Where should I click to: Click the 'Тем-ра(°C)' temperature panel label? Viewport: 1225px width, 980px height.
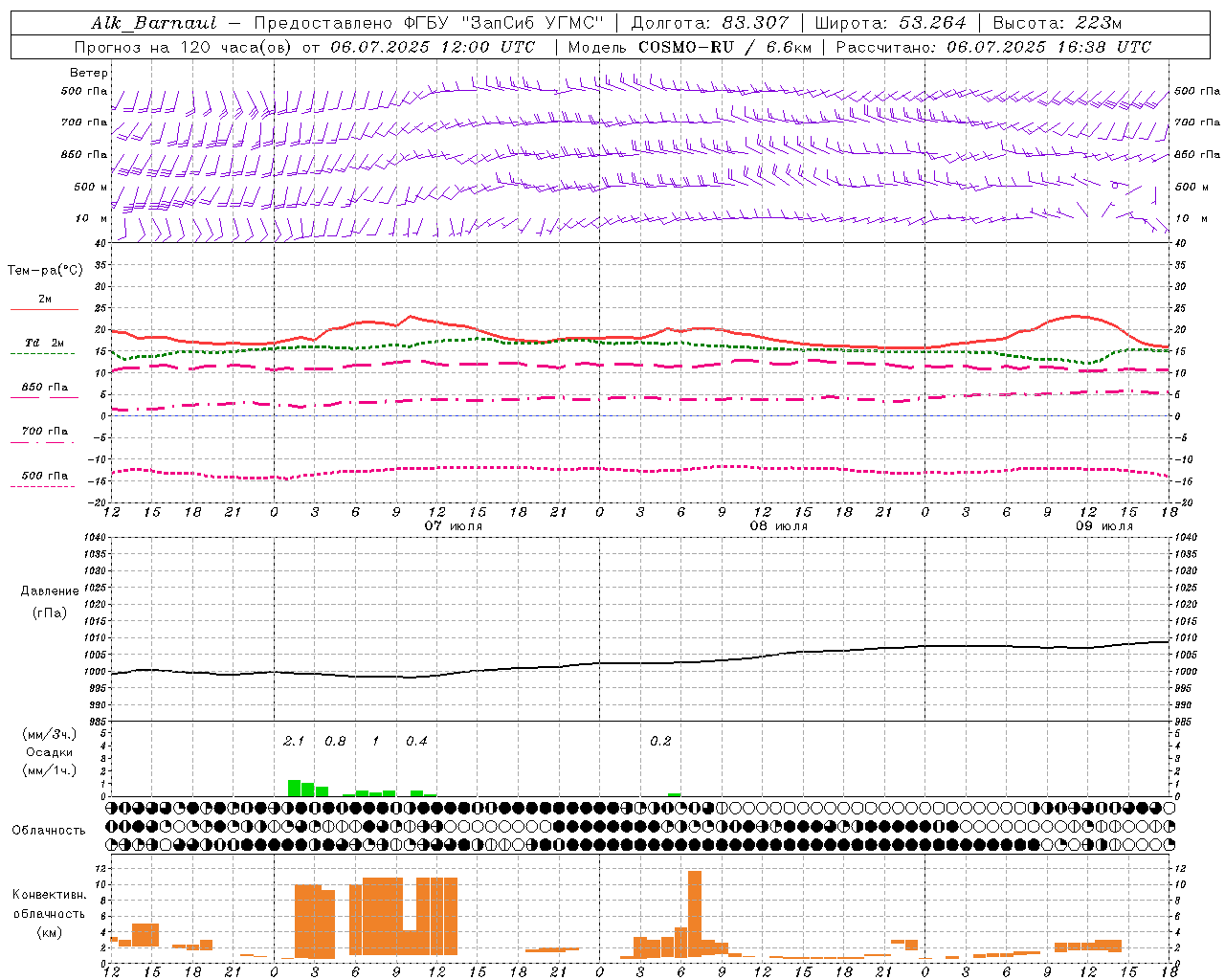(45, 271)
